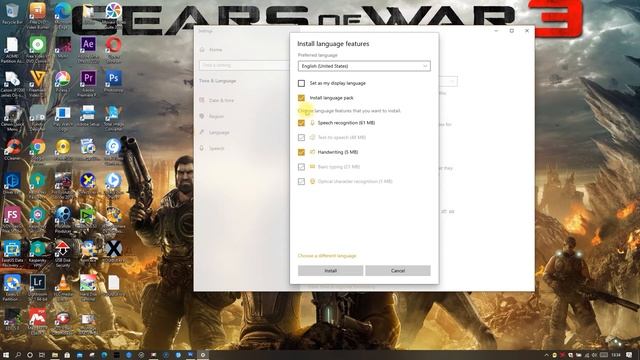The image size is (640, 360).
Task: Open Task View on the taskbar
Action: click(42, 355)
